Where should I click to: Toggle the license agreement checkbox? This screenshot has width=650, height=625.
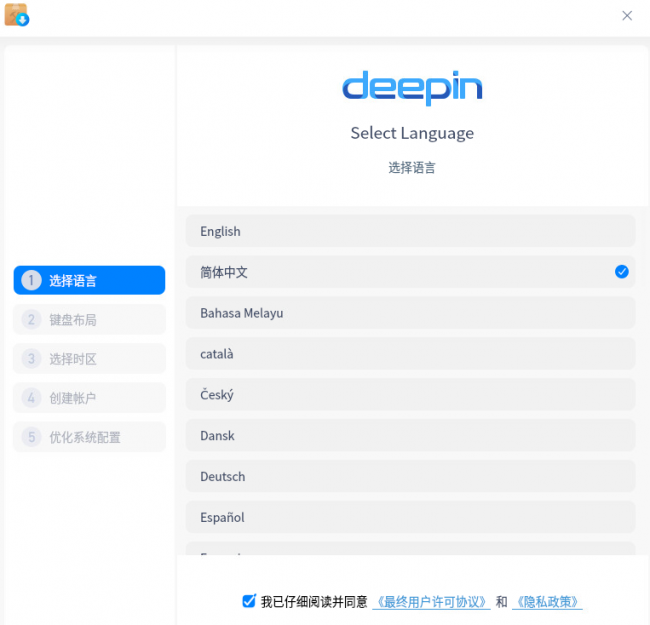click(x=249, y=601)
